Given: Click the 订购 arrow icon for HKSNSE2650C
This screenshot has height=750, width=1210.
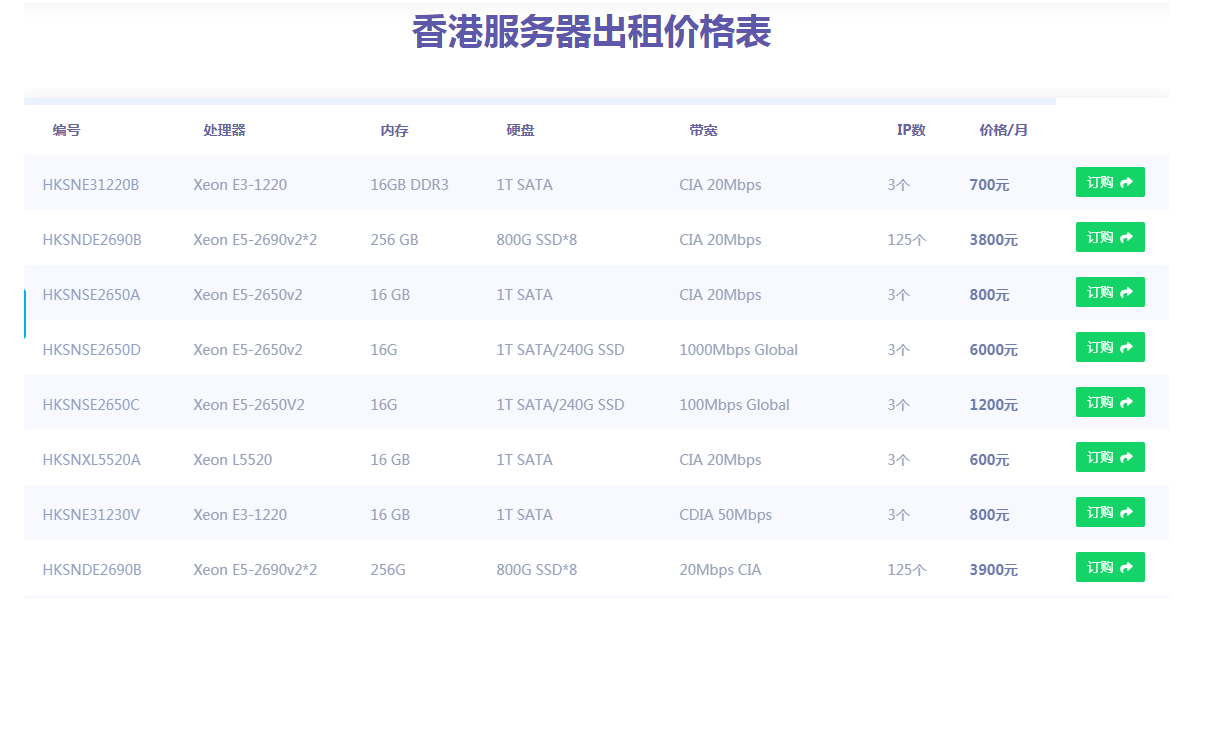Looking at the screenshot, I should tap(1127, 402).
